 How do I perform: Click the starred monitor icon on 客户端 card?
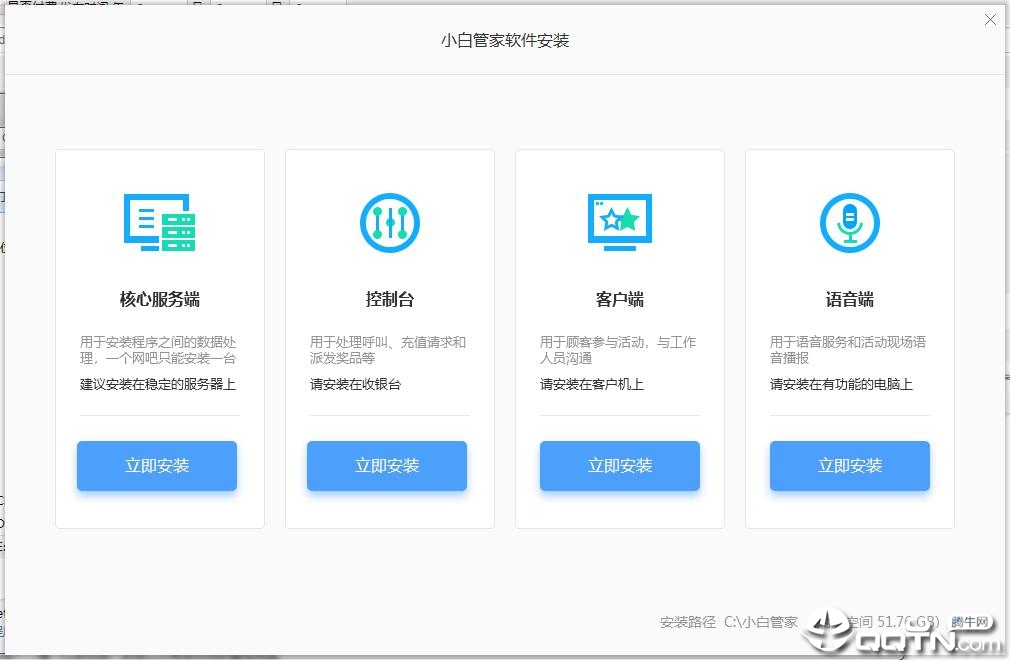coord(619,222)
